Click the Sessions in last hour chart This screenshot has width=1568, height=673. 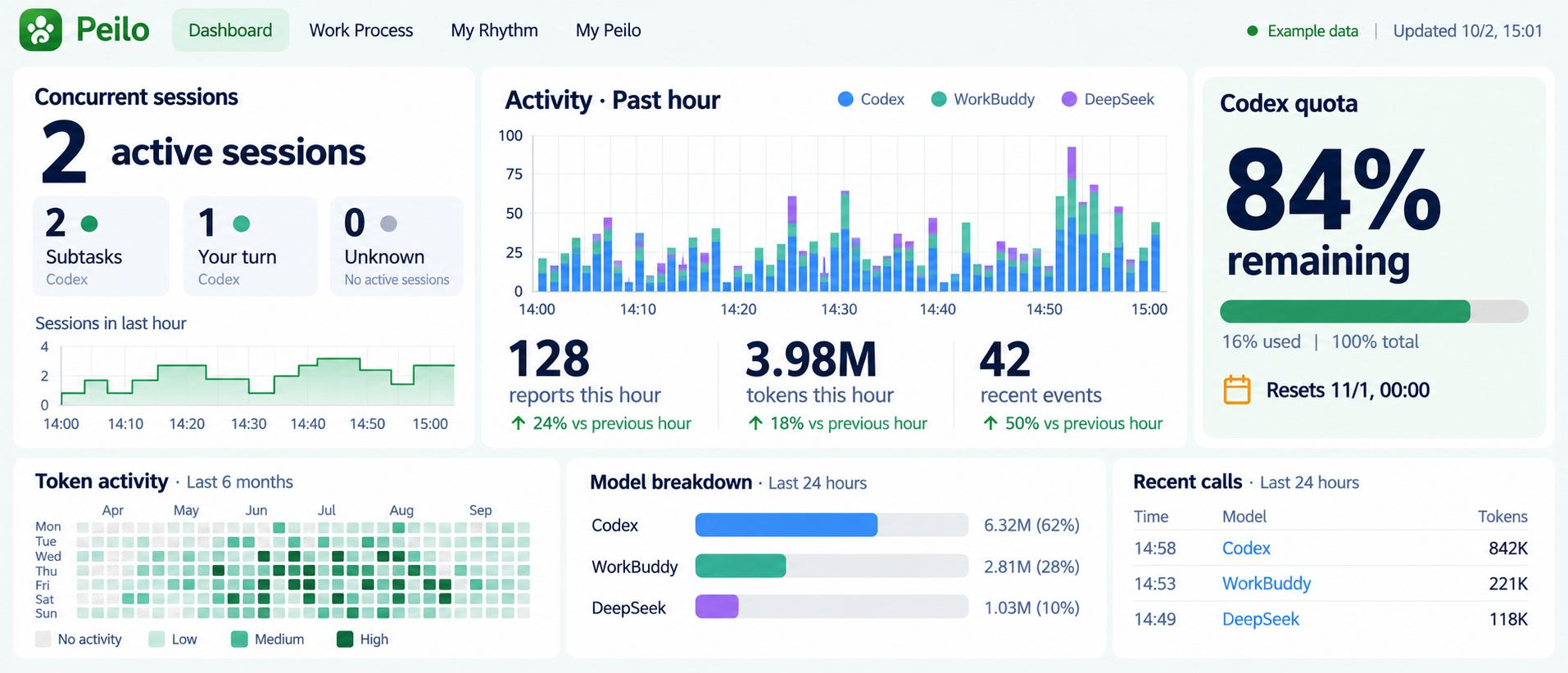258,377
